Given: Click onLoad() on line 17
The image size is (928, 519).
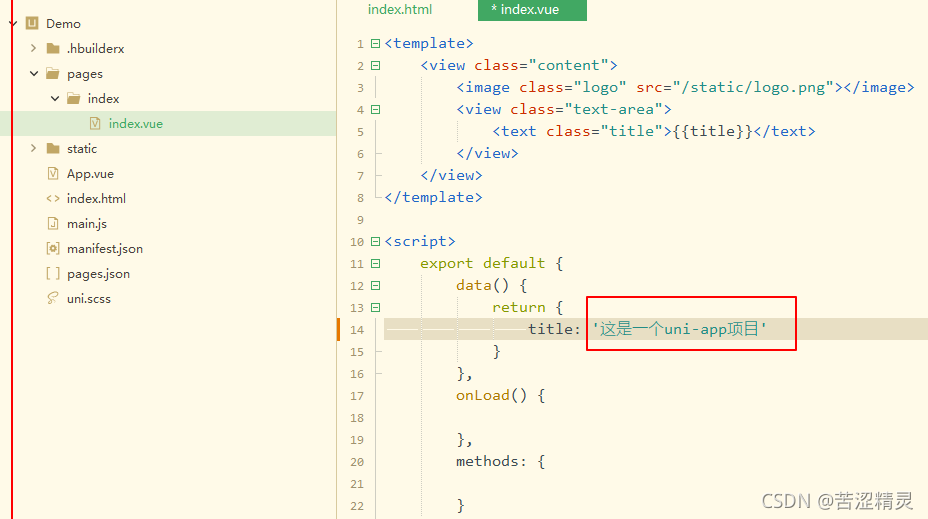Looking at the screenshot, I should click(x=491, y=395).
